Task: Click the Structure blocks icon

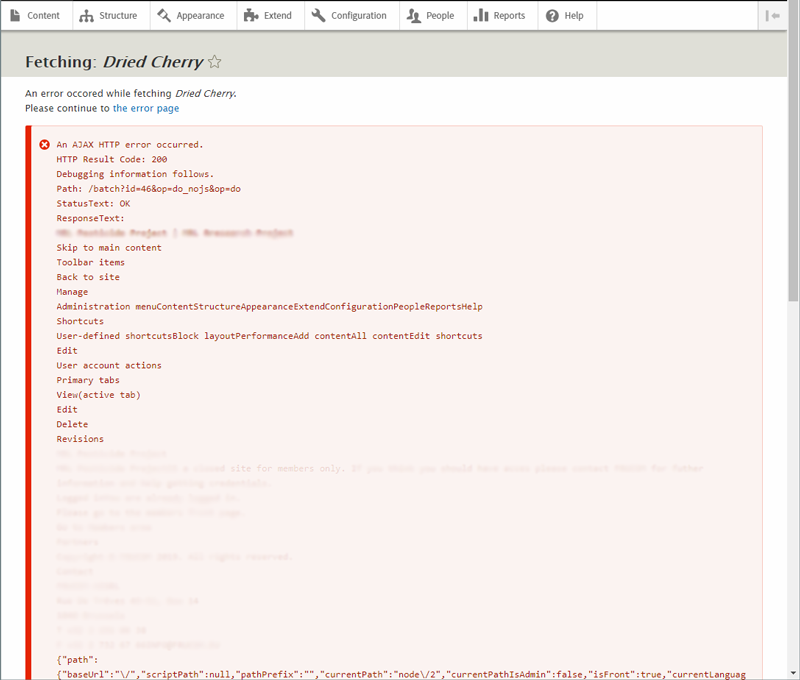Action: pyautogui.click(x=88, y=16)
